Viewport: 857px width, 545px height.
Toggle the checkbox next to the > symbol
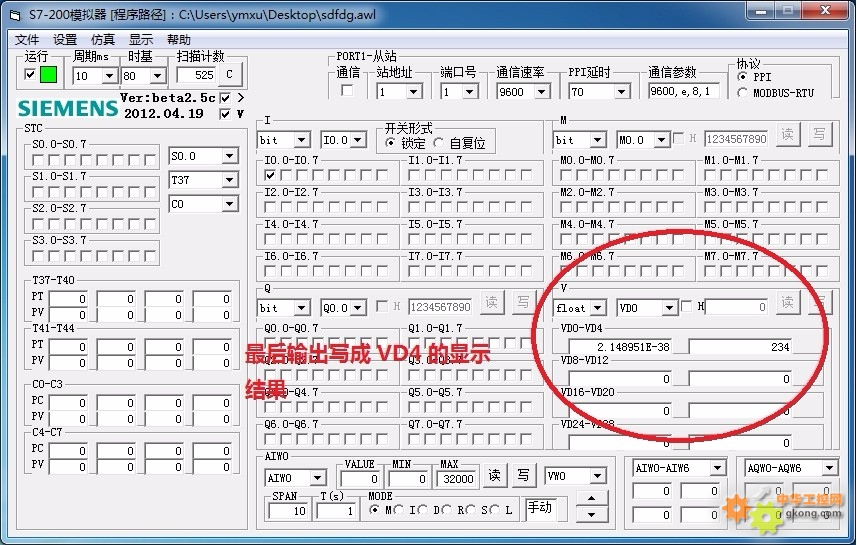point(225,98)
